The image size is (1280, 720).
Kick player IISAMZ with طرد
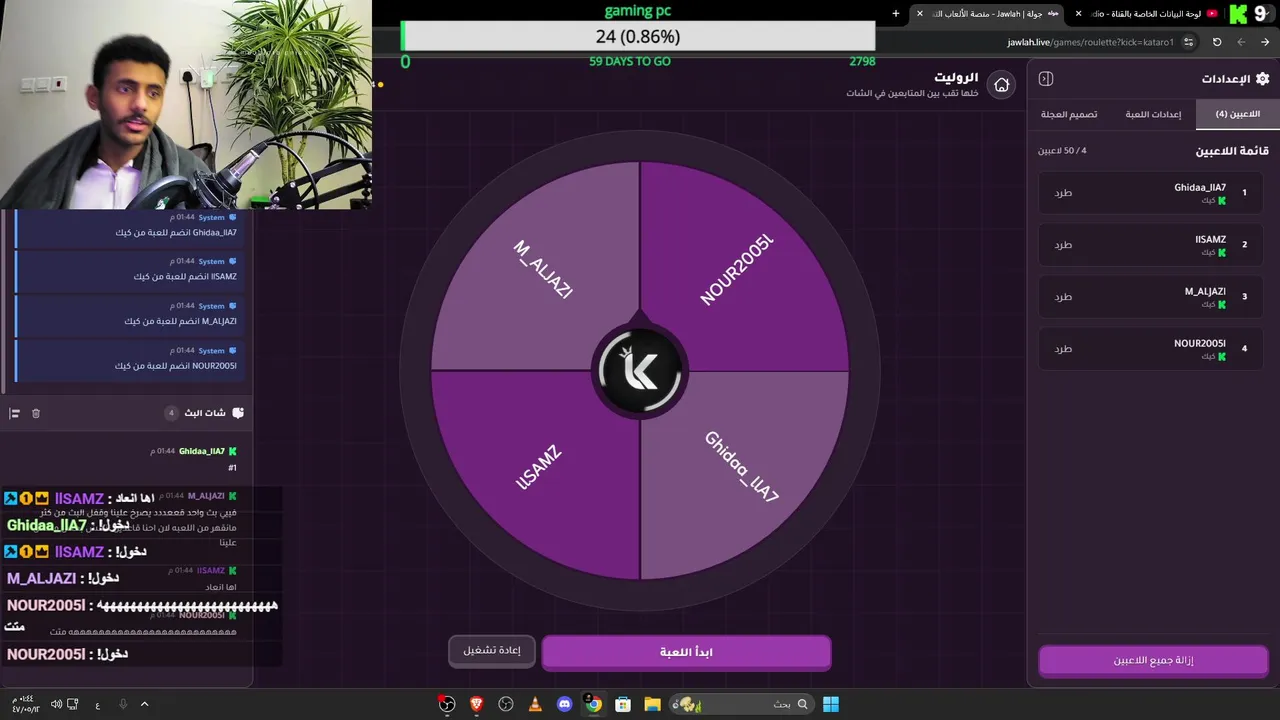tap(1063, 244)
